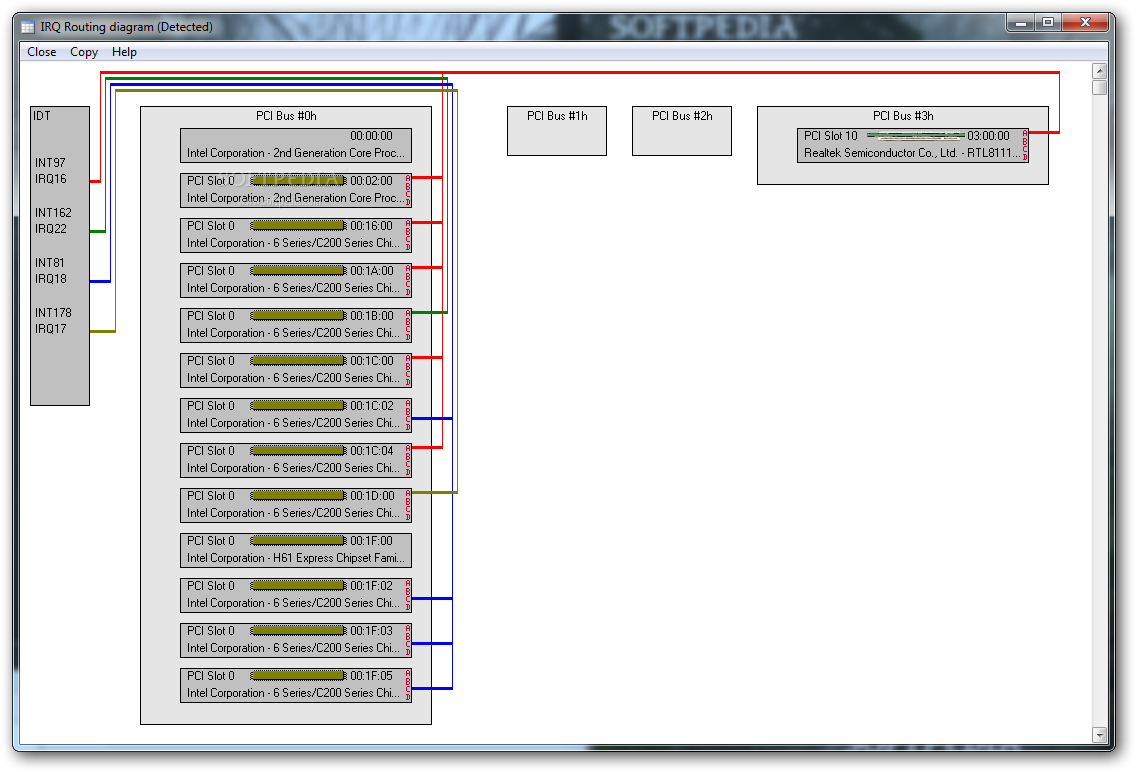Click the slot icon for device 00:1D:00

[x=298, y=495]
